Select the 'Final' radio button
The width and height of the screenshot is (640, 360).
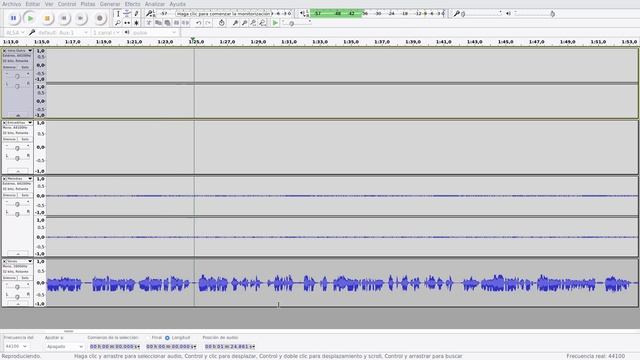point(149,338)
